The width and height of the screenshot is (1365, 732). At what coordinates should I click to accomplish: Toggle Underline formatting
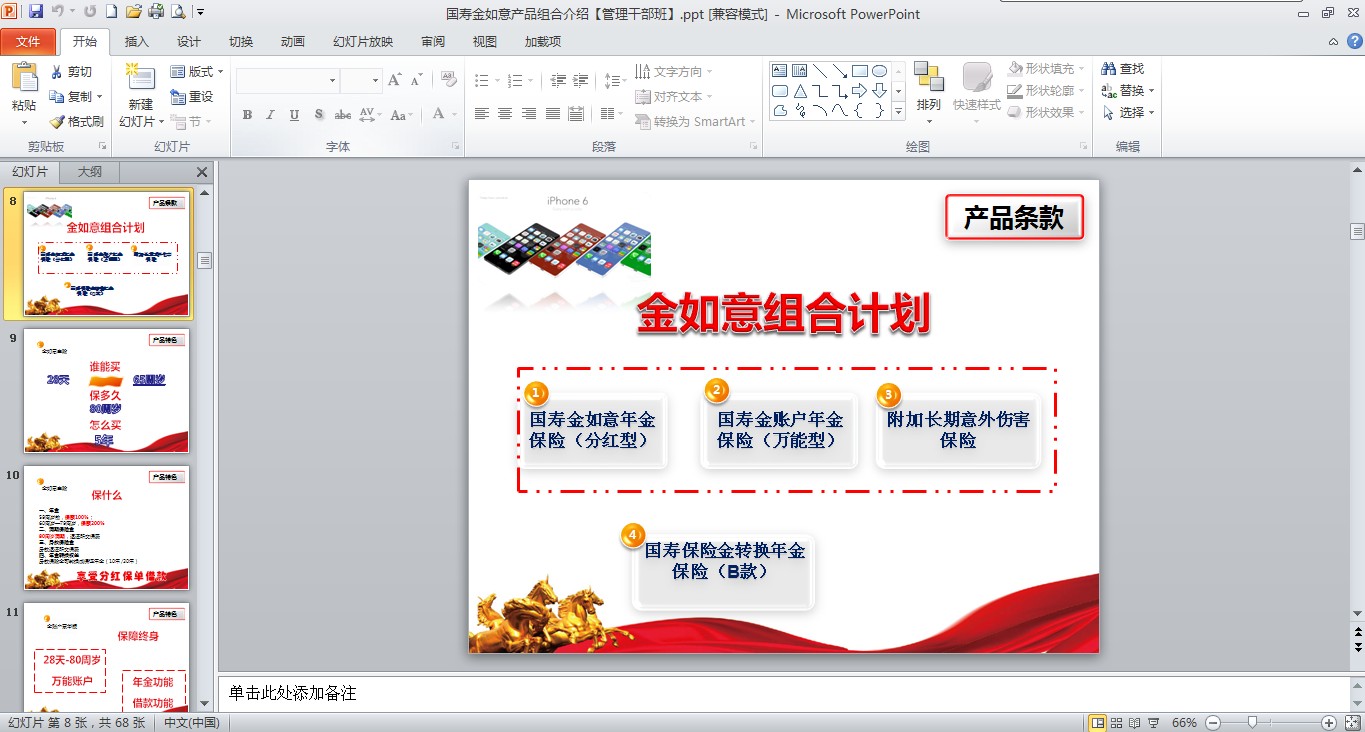point(294,115)
